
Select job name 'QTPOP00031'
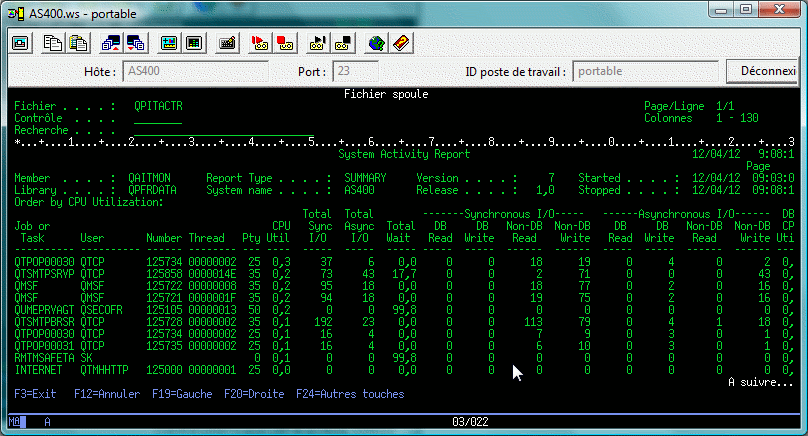(44, 346)
